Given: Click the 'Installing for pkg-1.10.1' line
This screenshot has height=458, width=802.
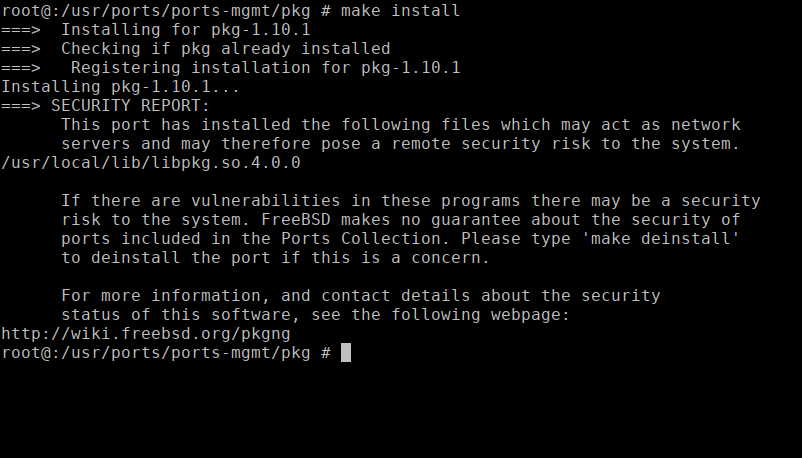Looking at the screenshot, I should click(x=186, y=29).
